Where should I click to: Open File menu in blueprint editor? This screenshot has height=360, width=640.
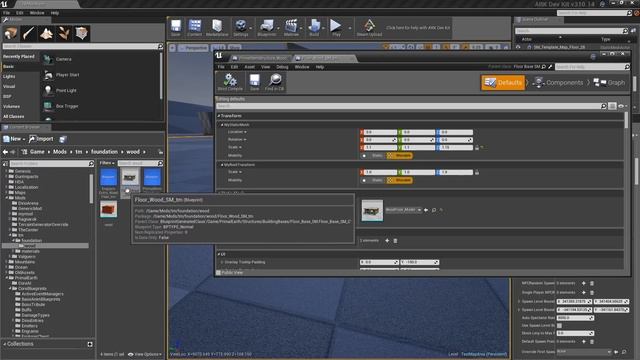[x=221, y=67]
